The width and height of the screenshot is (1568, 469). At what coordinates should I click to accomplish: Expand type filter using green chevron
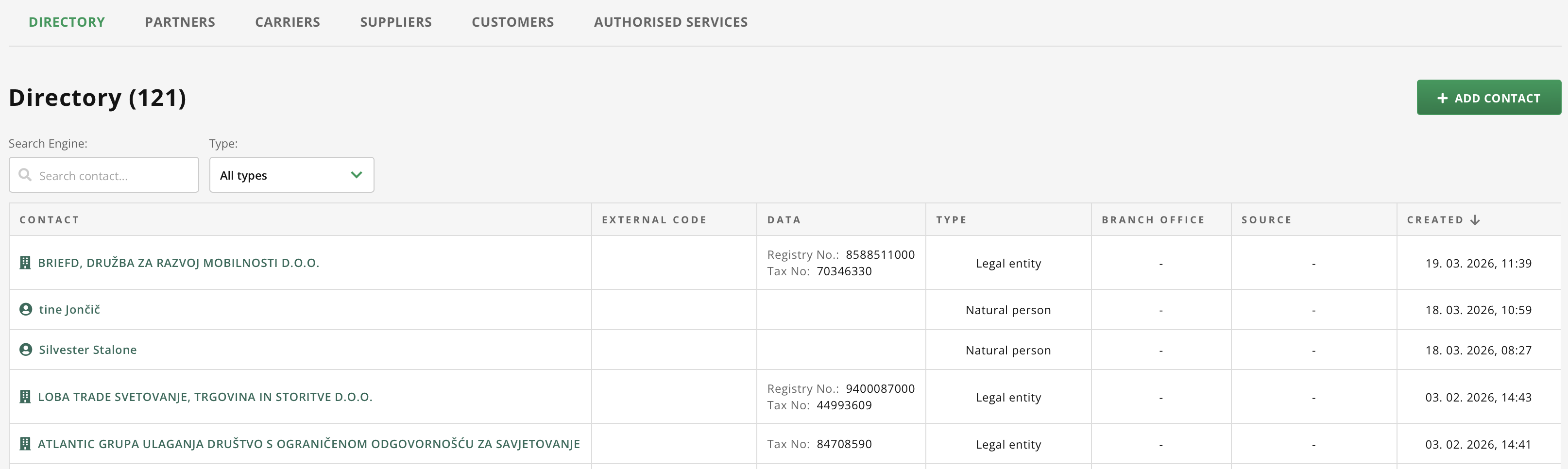click(357, 175)
